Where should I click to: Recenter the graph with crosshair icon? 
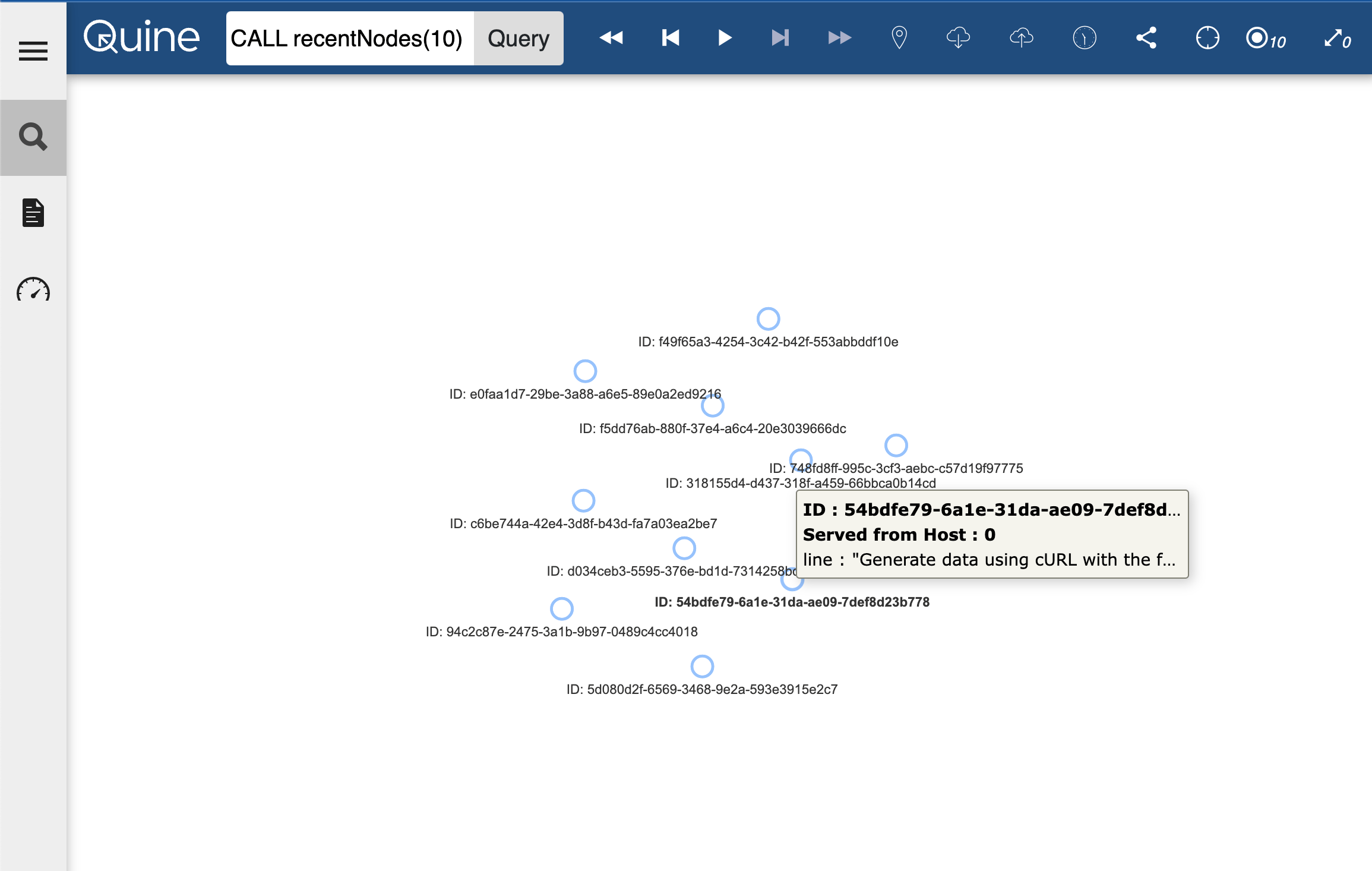tap(1207, 38)
